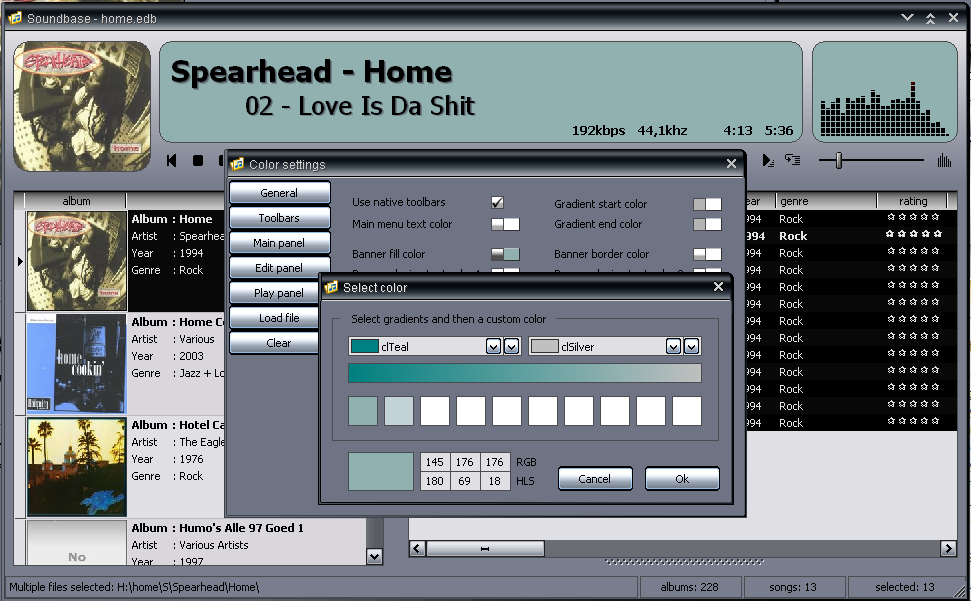
Task: Click the Soundbase roll-down chevron button
Action: pyautogui.click(x=907, y=17)
